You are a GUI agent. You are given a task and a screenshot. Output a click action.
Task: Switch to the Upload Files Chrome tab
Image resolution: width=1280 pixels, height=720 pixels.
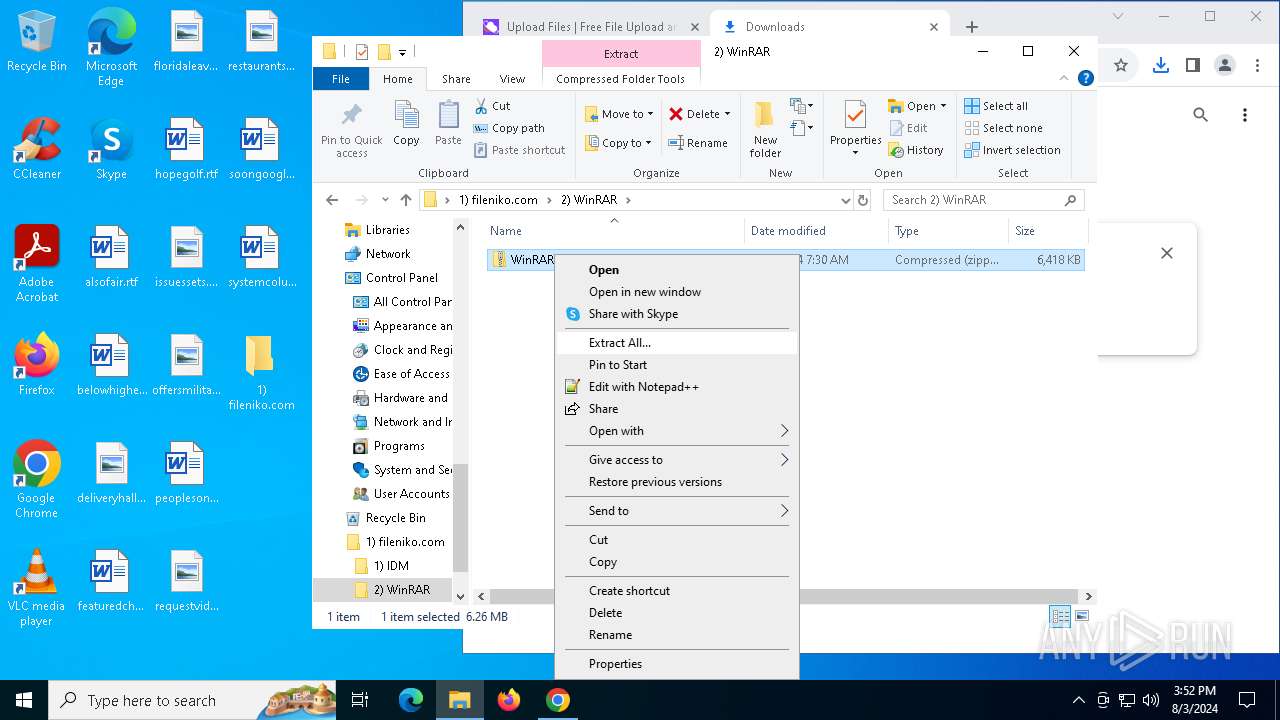pyautogui.click(x=590, y=27)
